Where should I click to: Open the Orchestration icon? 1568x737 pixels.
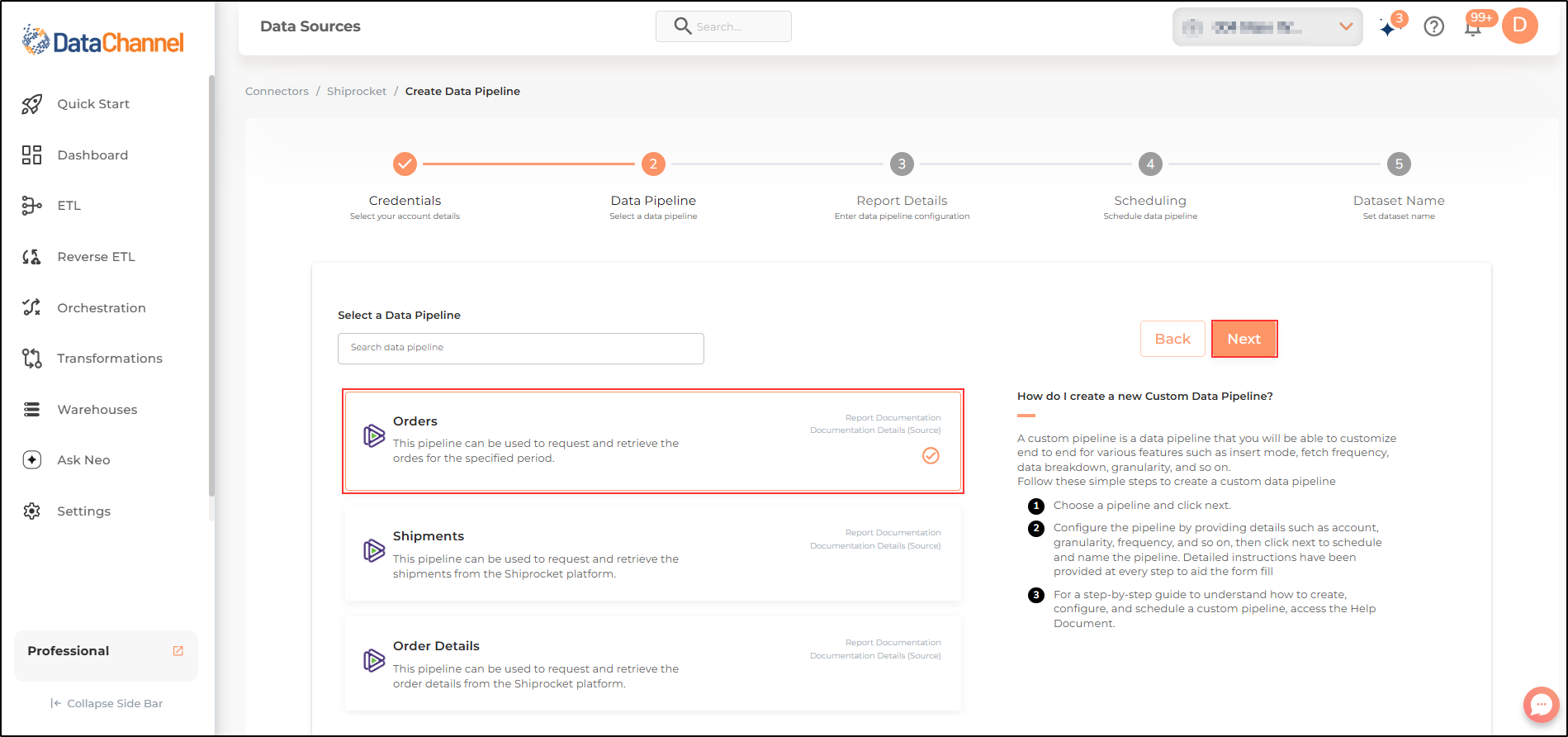pos(31,307)
